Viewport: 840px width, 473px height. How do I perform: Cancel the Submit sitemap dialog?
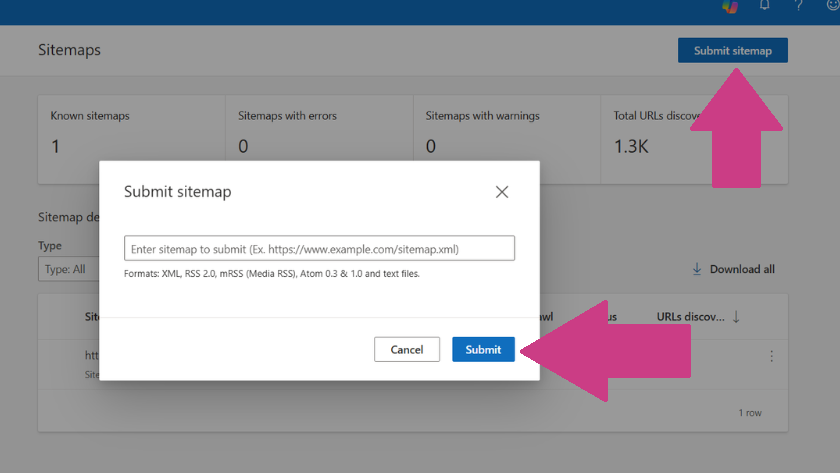407,349
